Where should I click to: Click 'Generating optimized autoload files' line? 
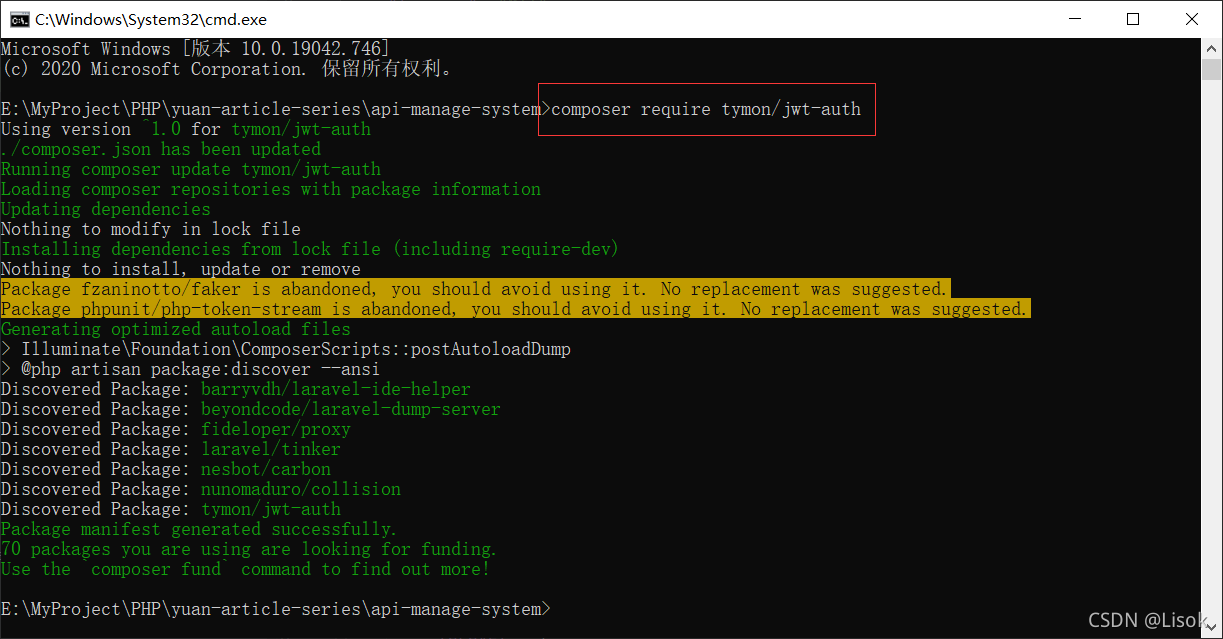[176, 329]
